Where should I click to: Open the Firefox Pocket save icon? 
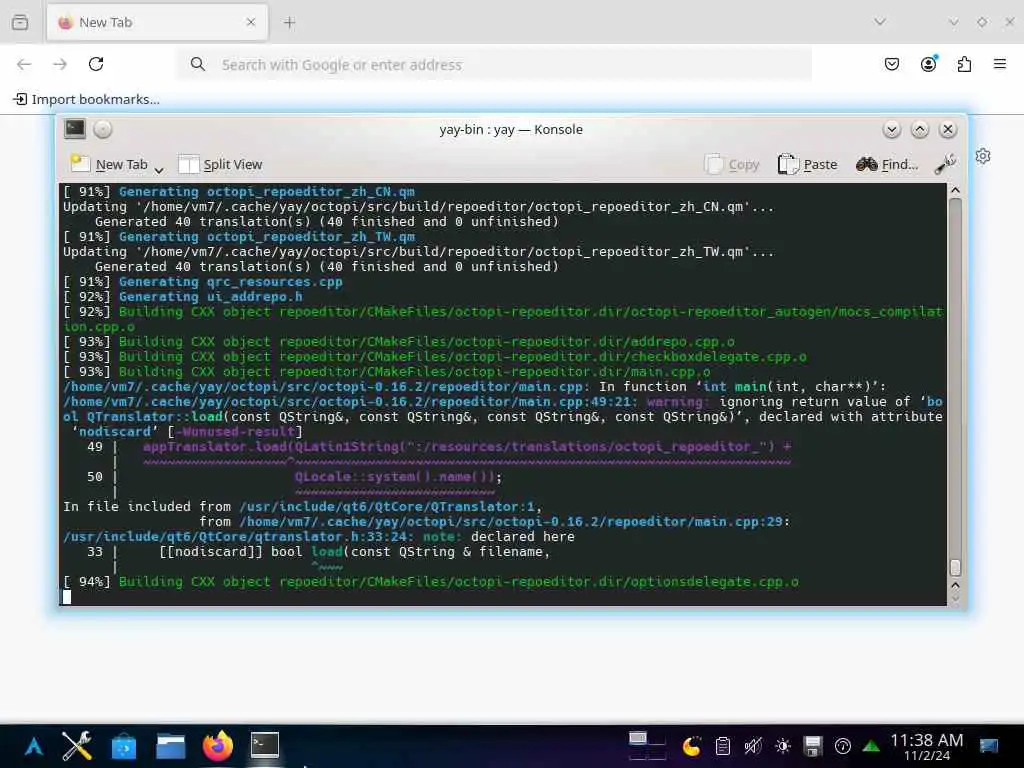[891, 64]
